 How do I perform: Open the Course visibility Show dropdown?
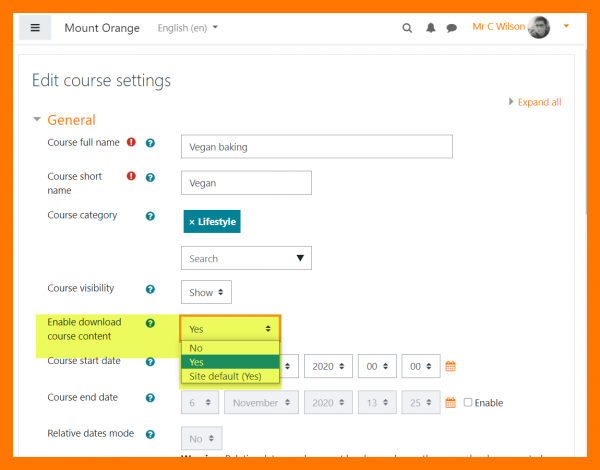[x=206, y=293]
